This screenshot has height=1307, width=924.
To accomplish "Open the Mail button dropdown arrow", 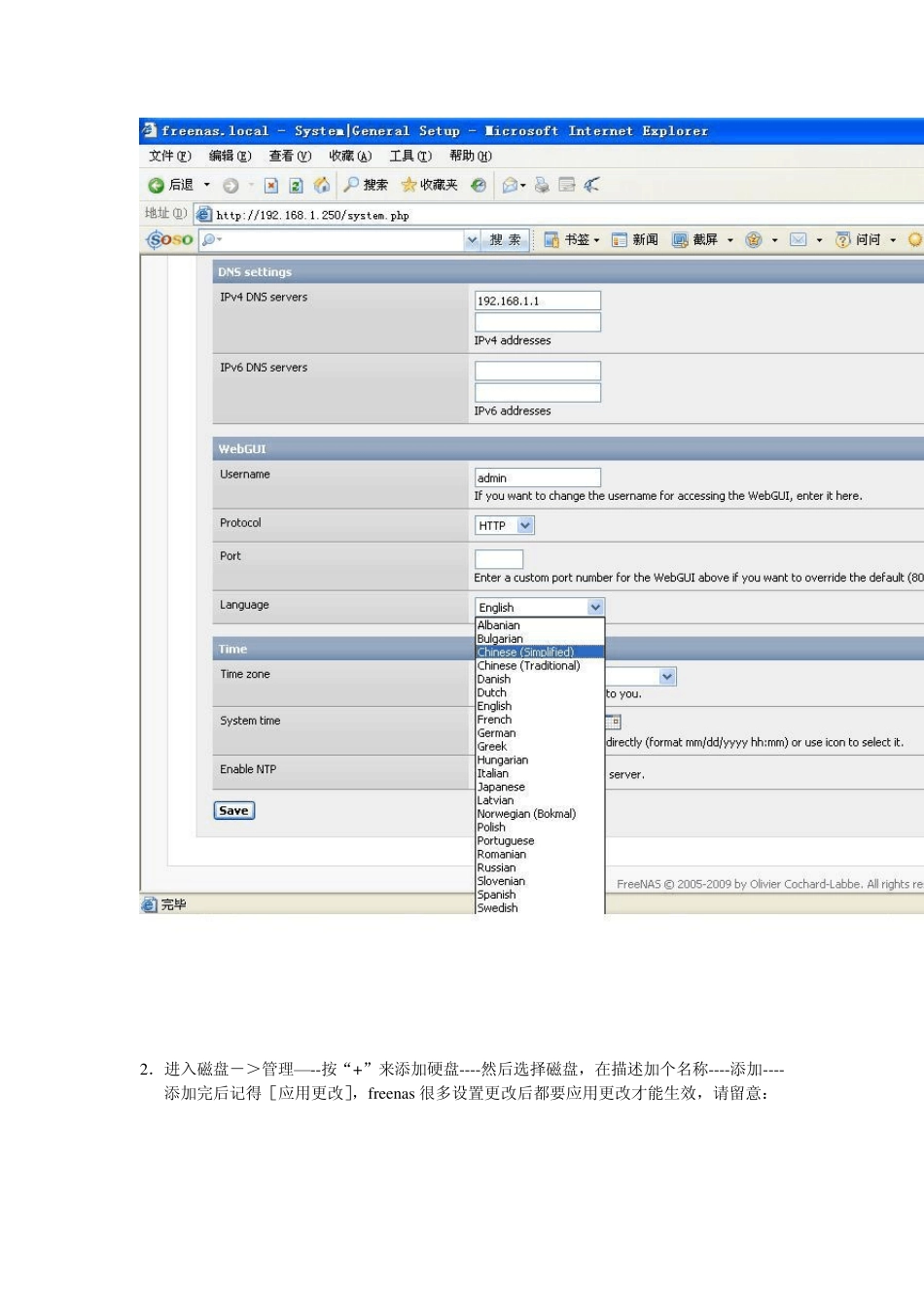I will (523, 185).
